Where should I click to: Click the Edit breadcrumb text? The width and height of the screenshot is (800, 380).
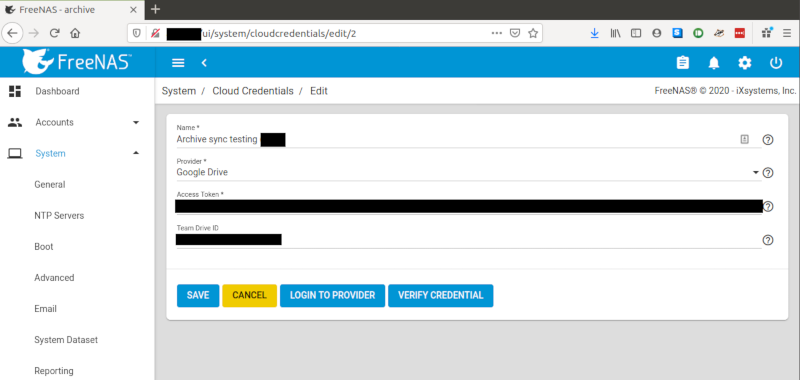(319, 91)
